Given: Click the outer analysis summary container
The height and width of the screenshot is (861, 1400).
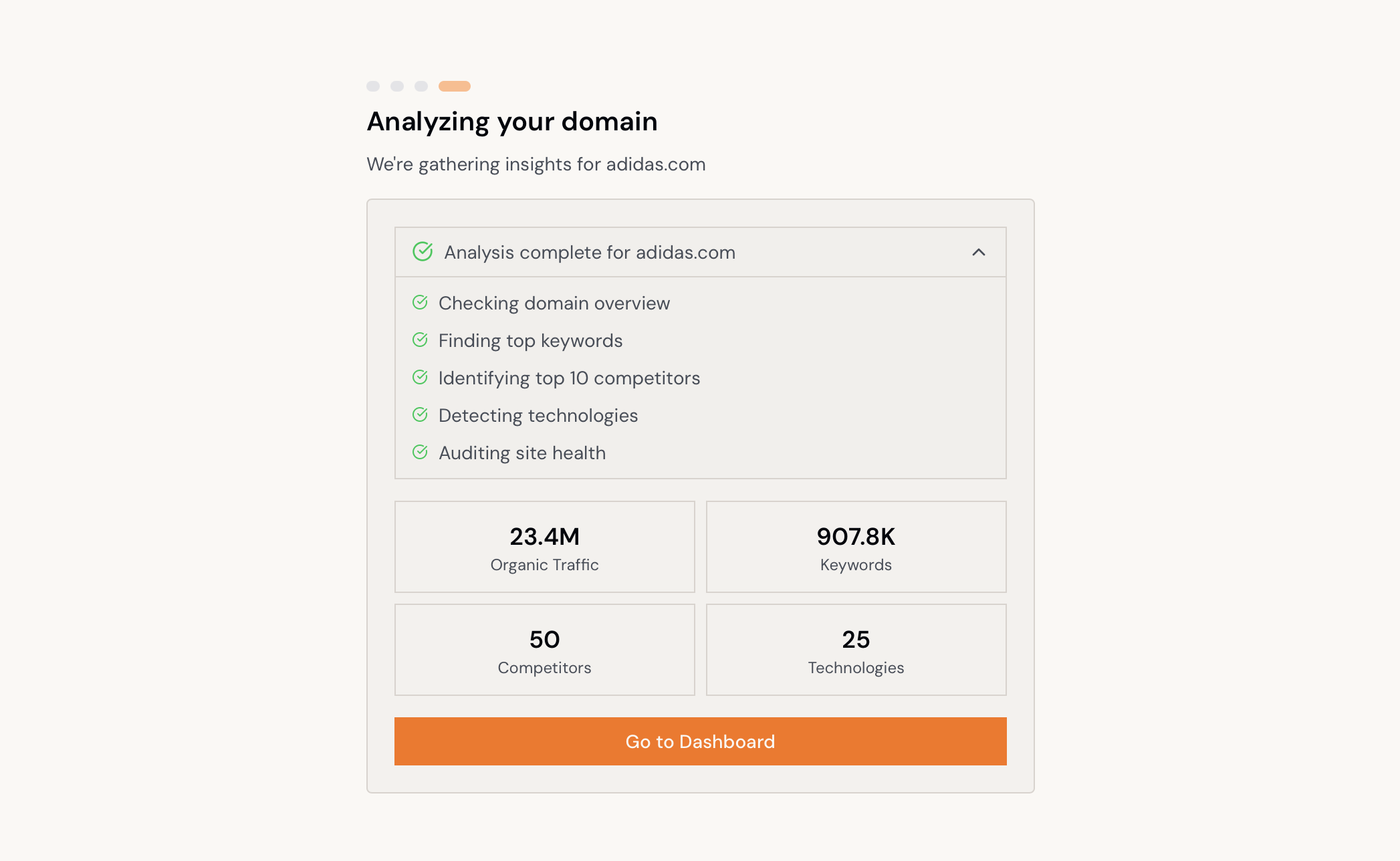Looking at the screenshot, I should click(x=699, y=785).
